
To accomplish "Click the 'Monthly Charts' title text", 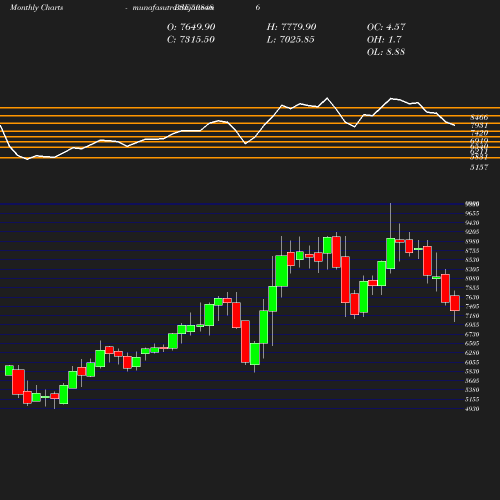I will point(36,7).
